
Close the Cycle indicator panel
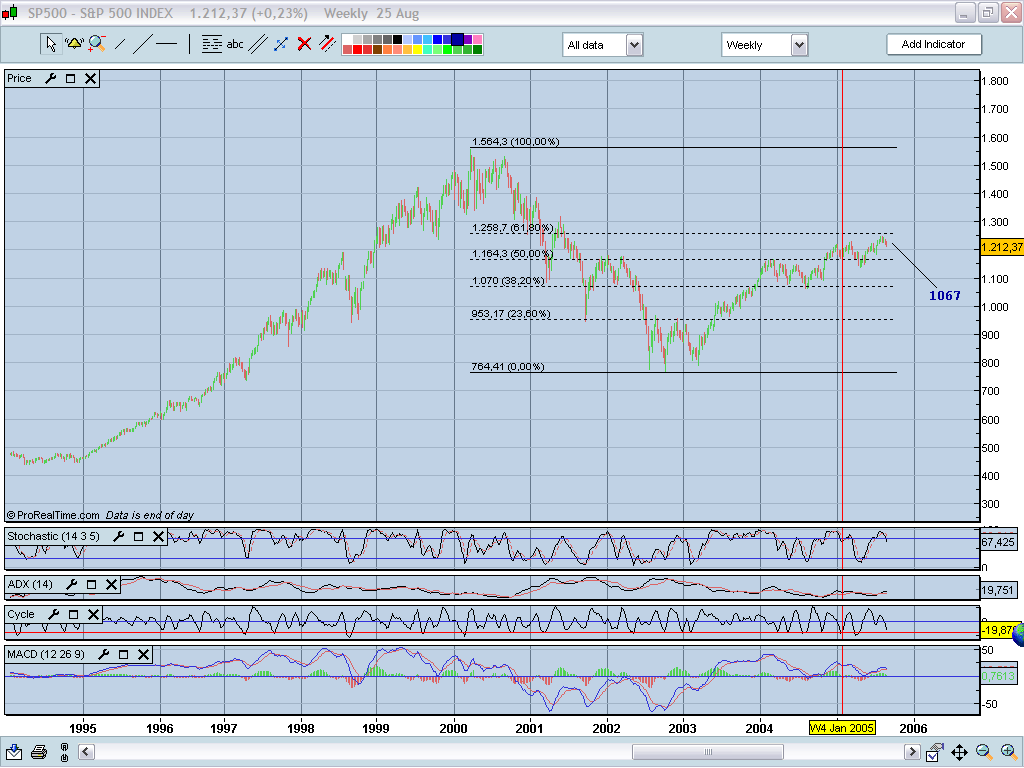pyautogui.click(x=93, y=615)
